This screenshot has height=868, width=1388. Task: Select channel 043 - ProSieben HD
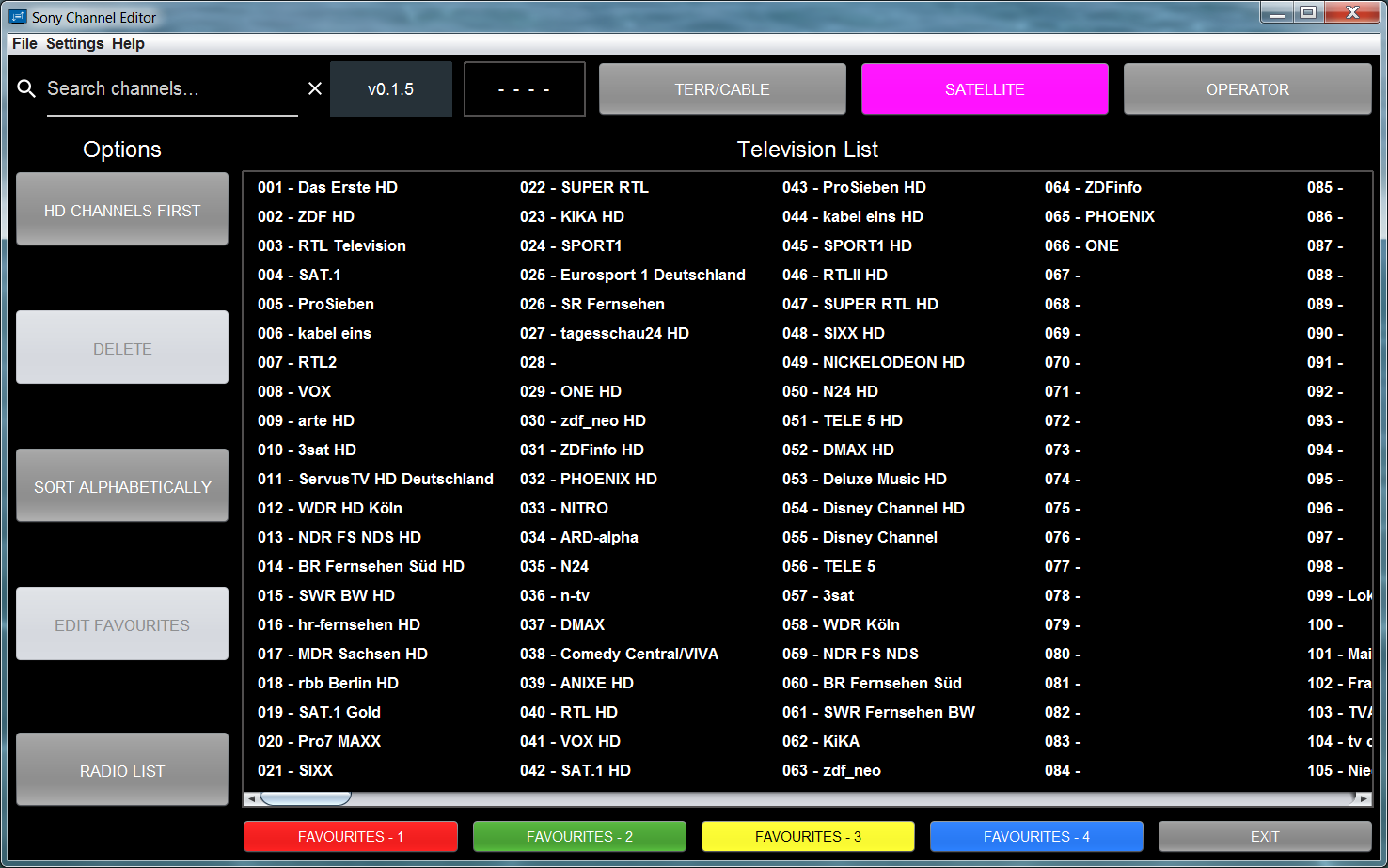854,187
